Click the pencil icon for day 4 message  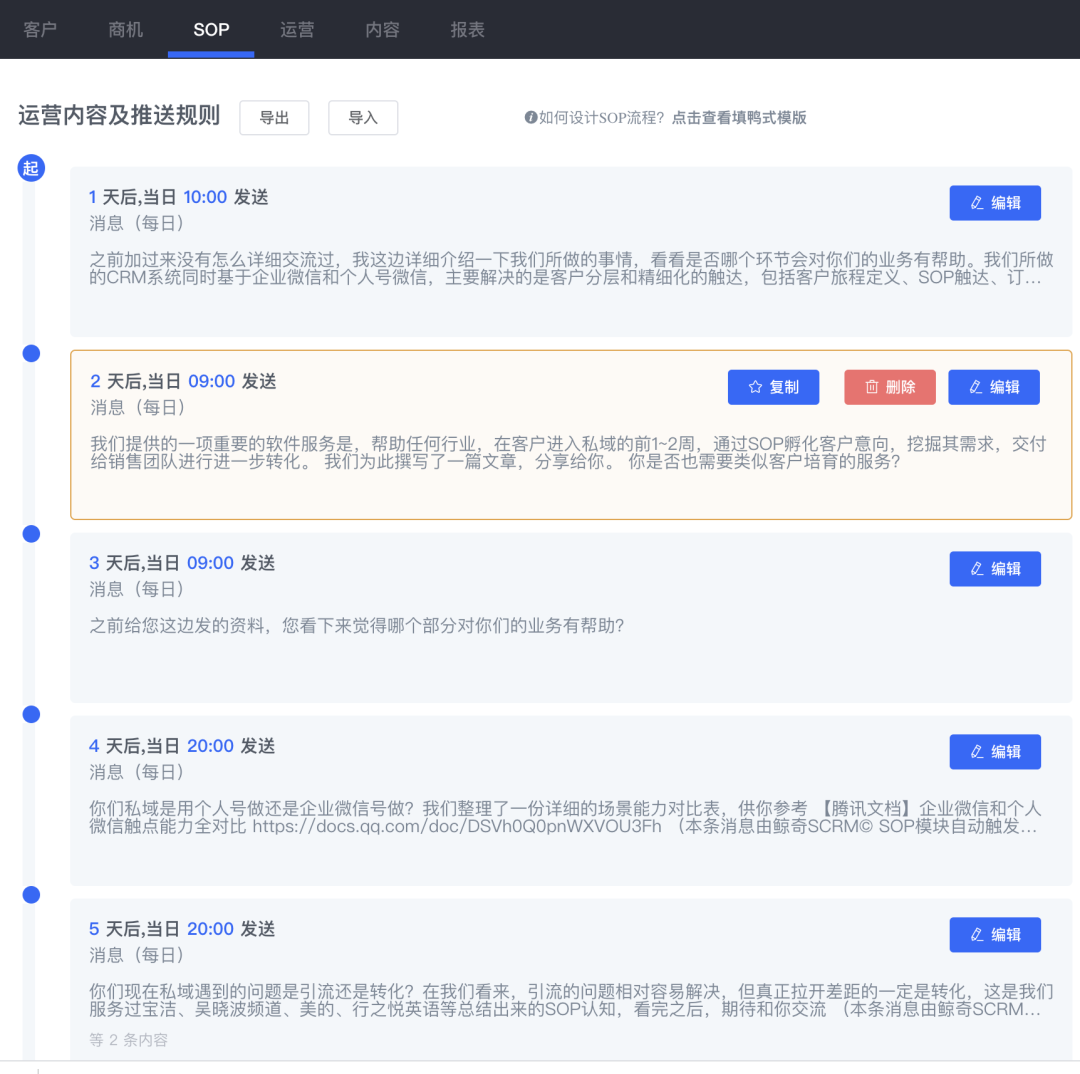coord(977,752)
